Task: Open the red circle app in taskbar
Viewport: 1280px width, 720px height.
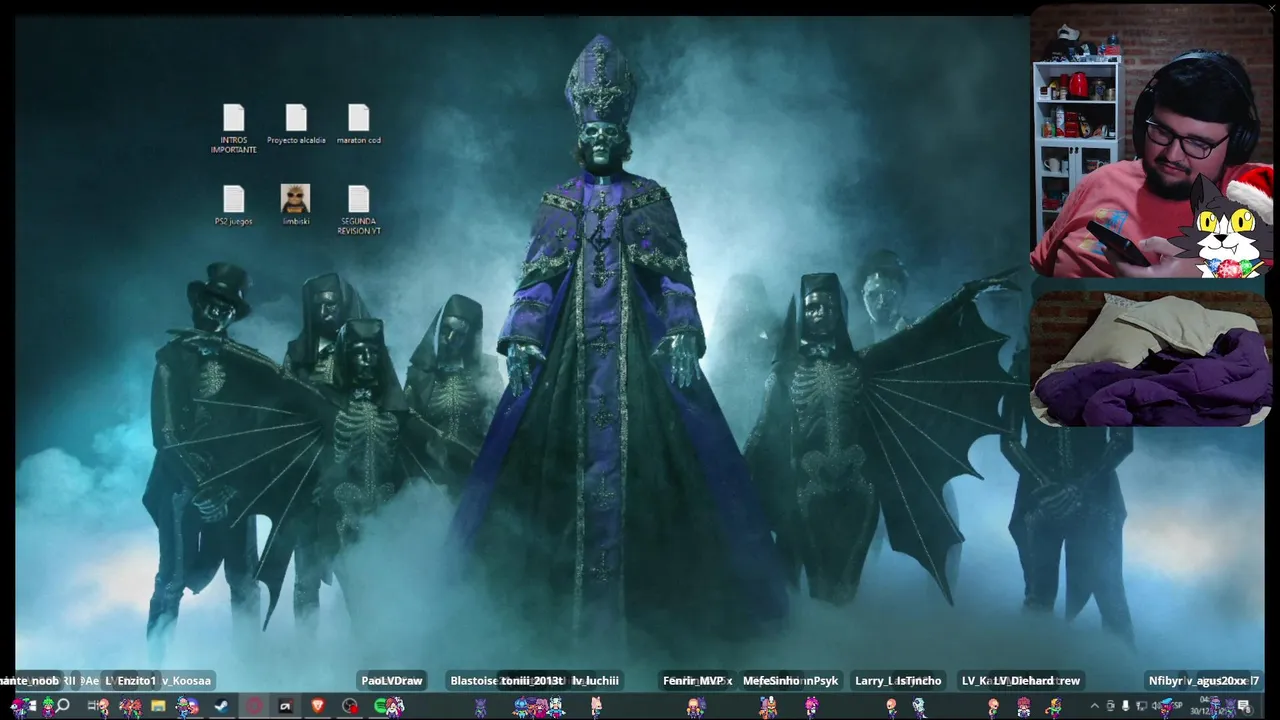Action: click(253, 706)
